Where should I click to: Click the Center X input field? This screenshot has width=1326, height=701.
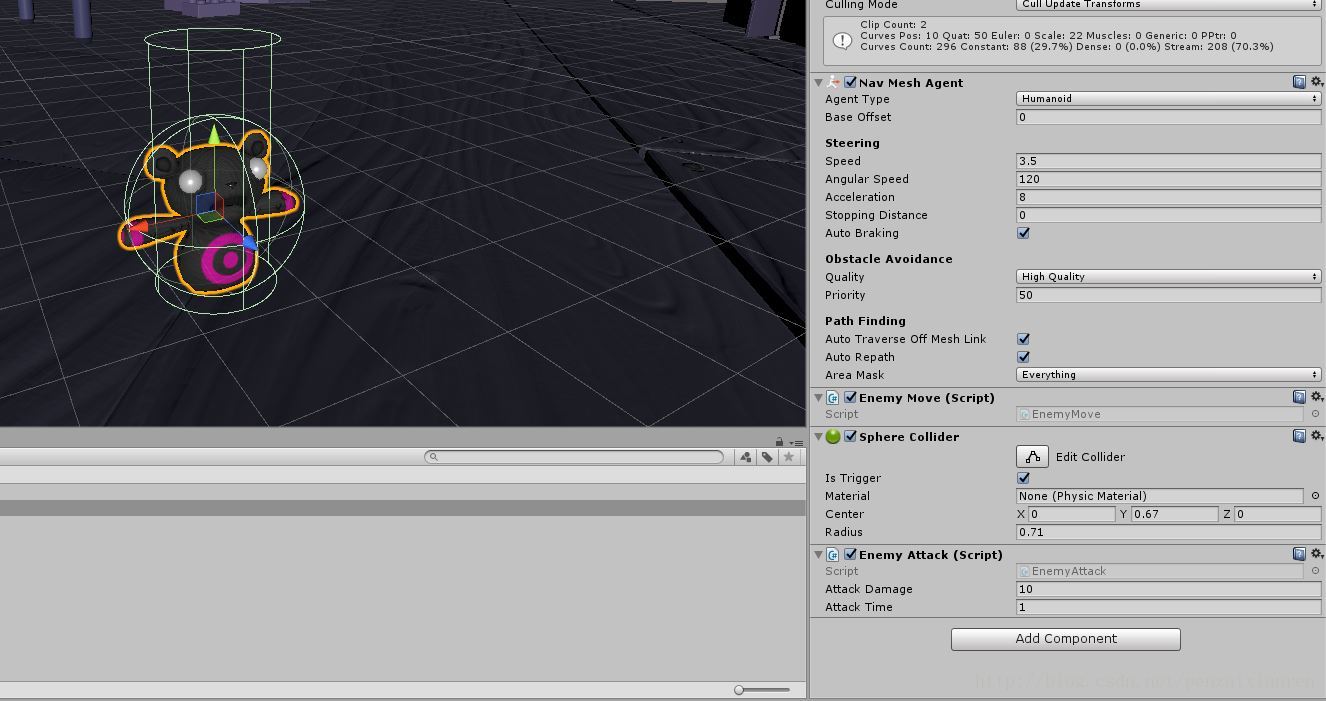tap(1071, 514)
